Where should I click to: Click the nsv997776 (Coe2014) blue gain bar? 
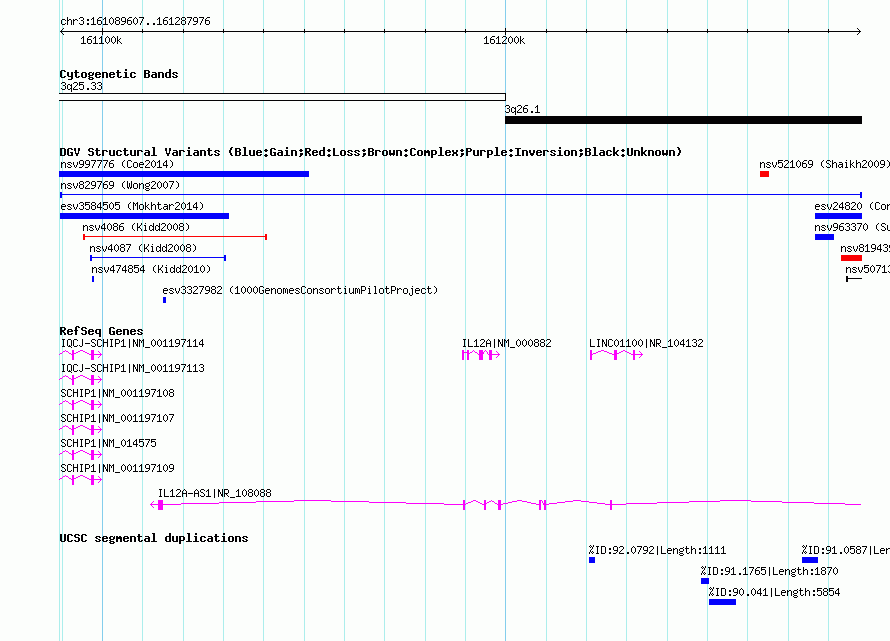click(184, 174)
